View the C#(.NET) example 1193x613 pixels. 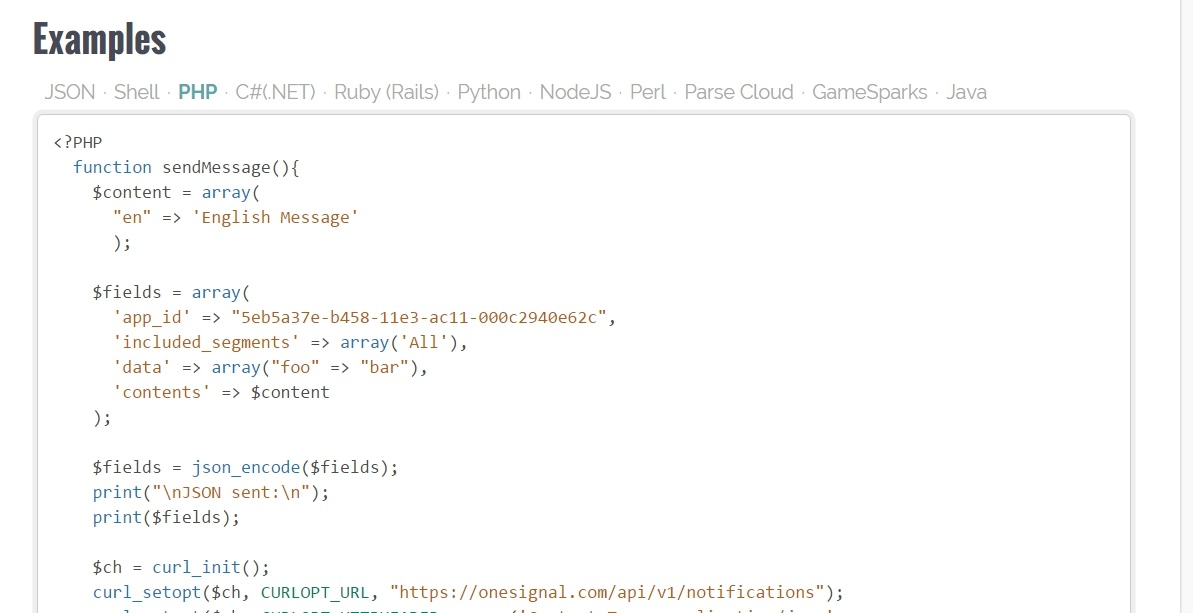point(274,92)
